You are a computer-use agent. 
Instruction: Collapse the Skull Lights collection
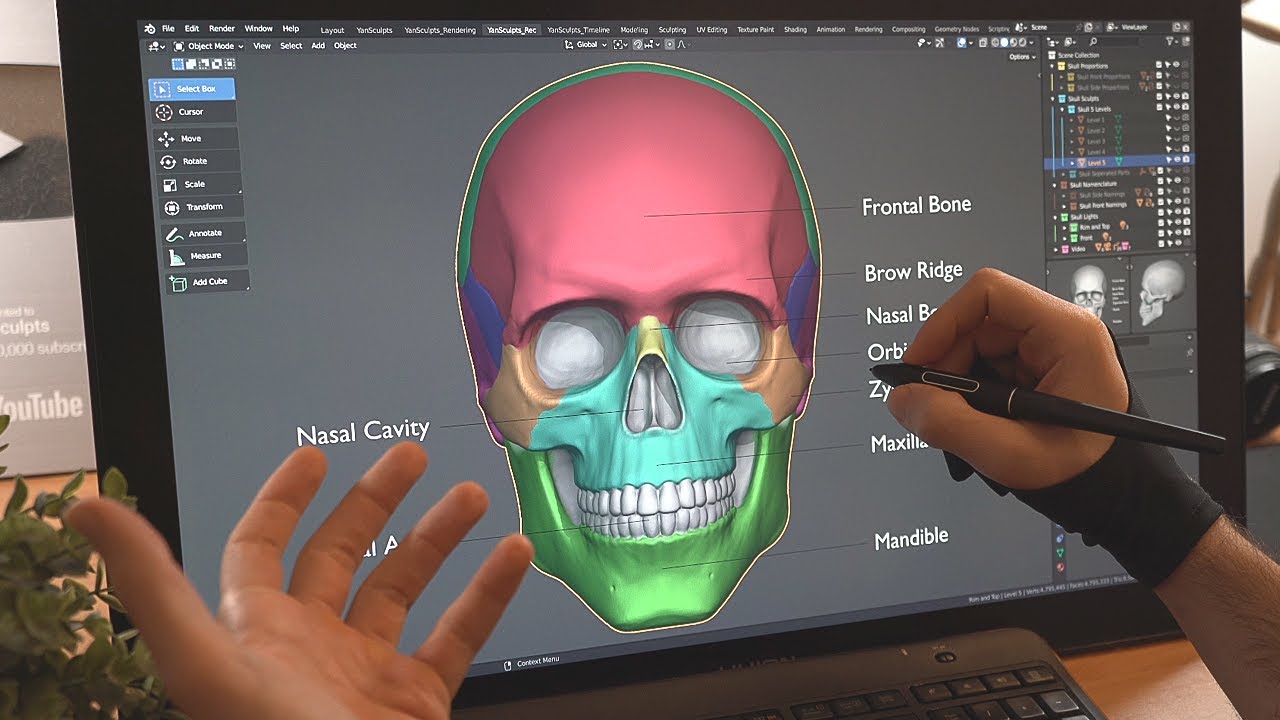[x=1055, y=217]
